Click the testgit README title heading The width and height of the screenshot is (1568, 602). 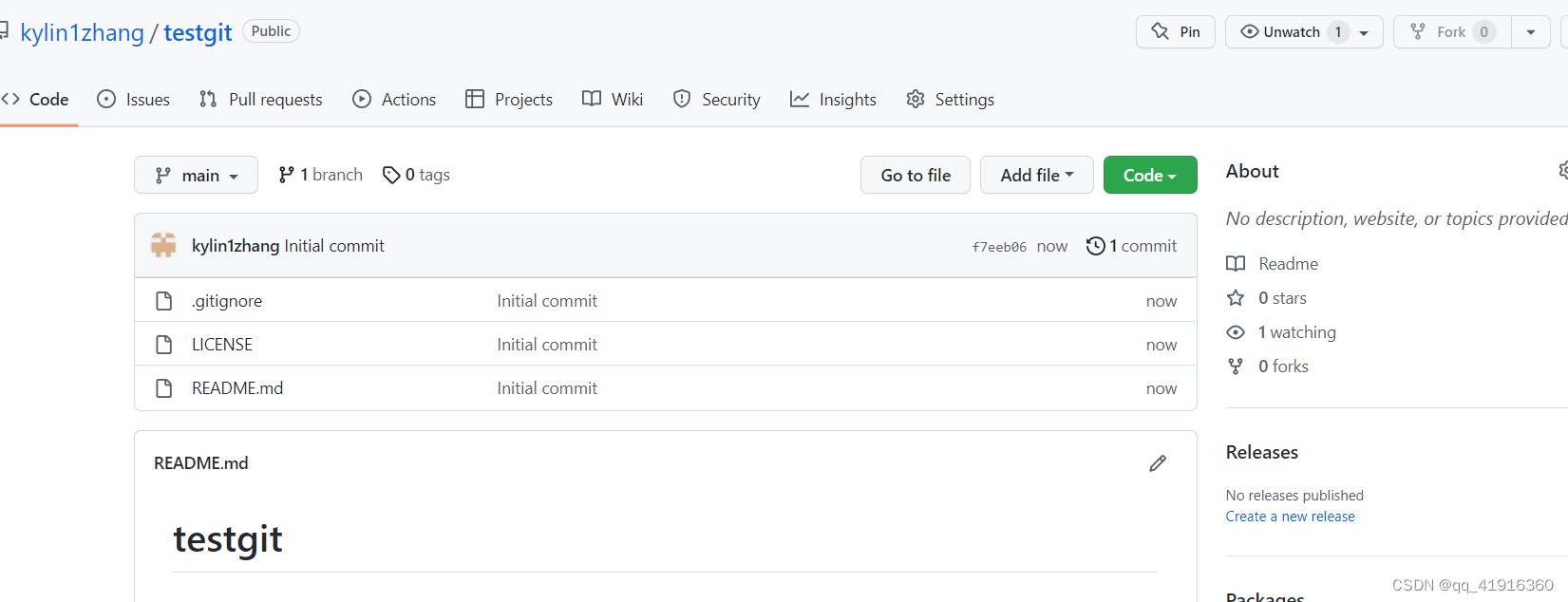(x=228, y=539)
